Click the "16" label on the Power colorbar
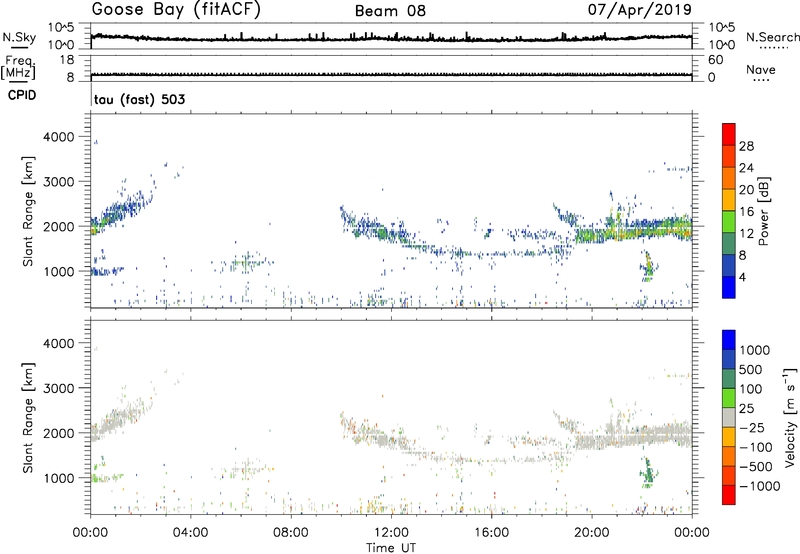 pos(746,212)
